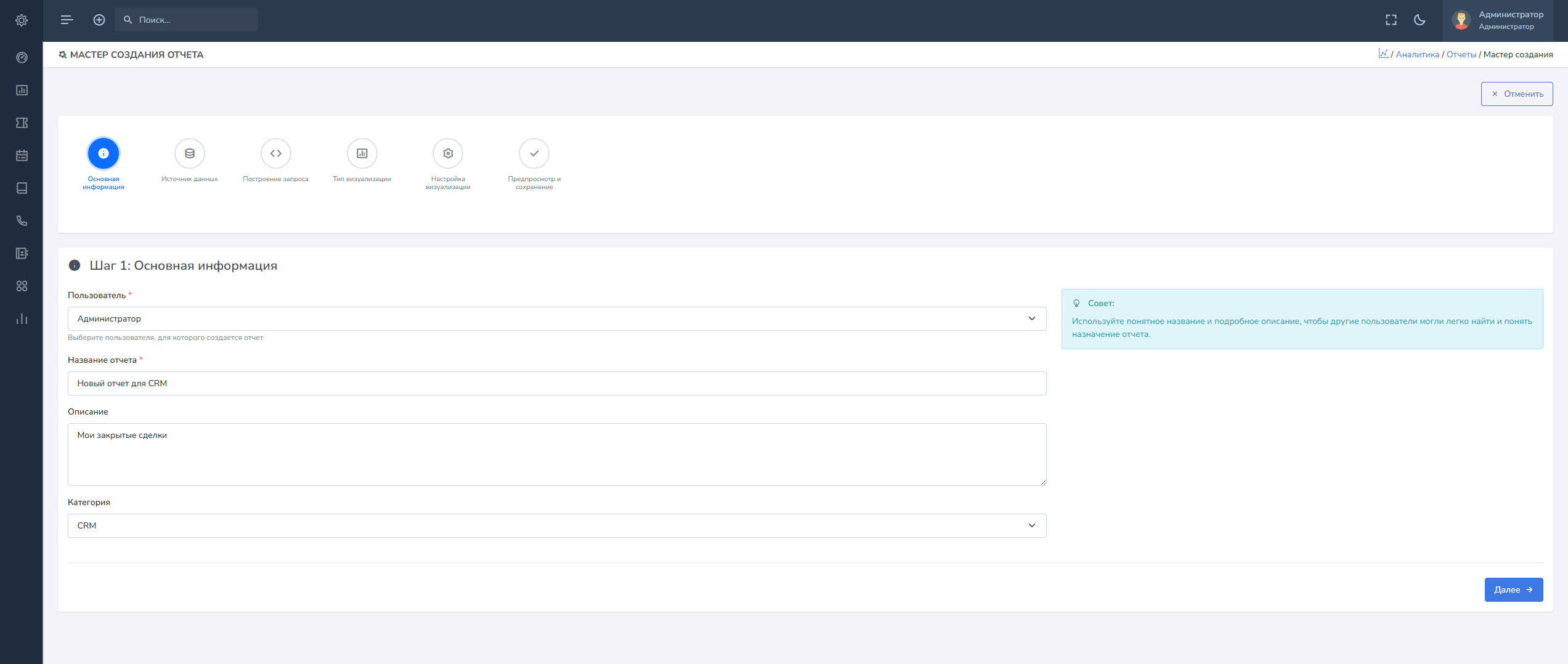This screenshot has width=1568, height=664.
Task: Switch to the Тип визуализации step
Action: coord(362,154)
